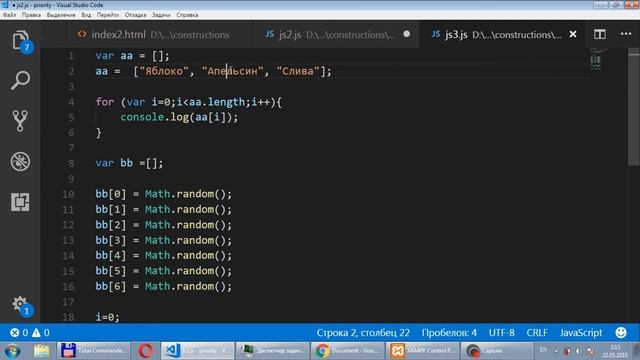
Task: Click bb[0] = Math.random(); line
Action: pos(163,194)
